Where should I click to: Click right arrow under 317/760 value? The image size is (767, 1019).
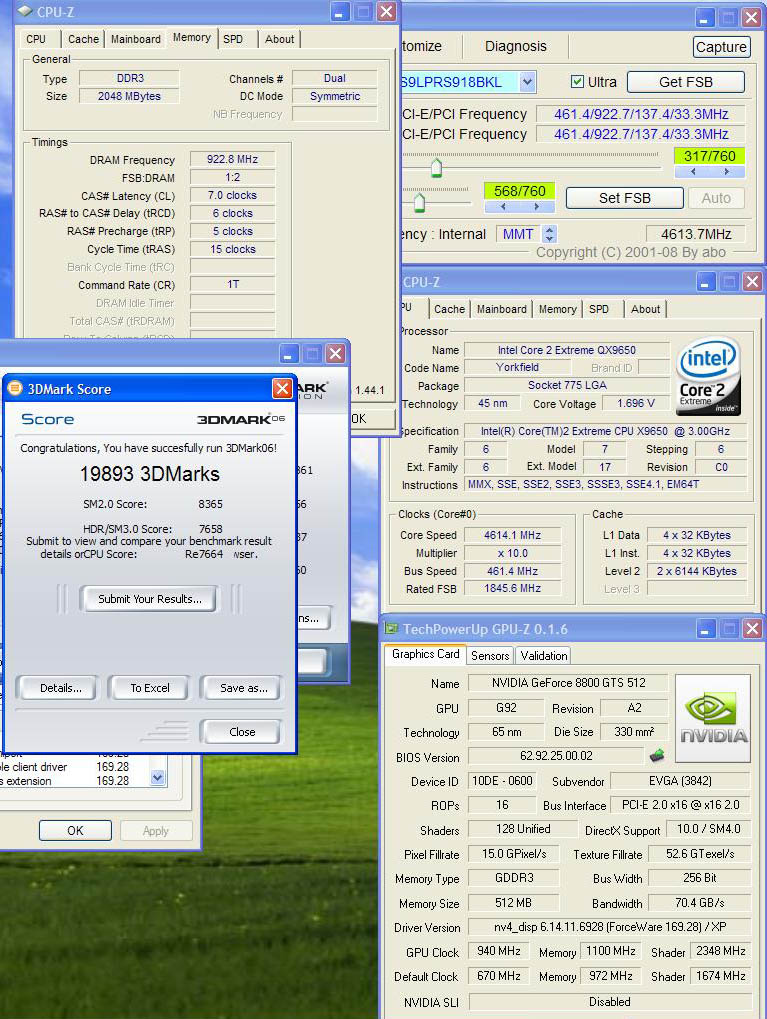727,172
